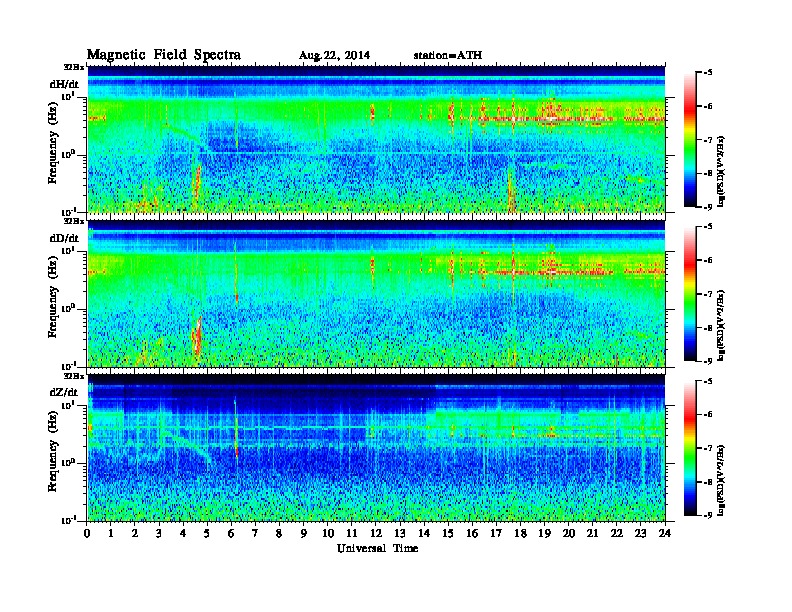Click the '-7' value on dD/dt color scale

708,294
